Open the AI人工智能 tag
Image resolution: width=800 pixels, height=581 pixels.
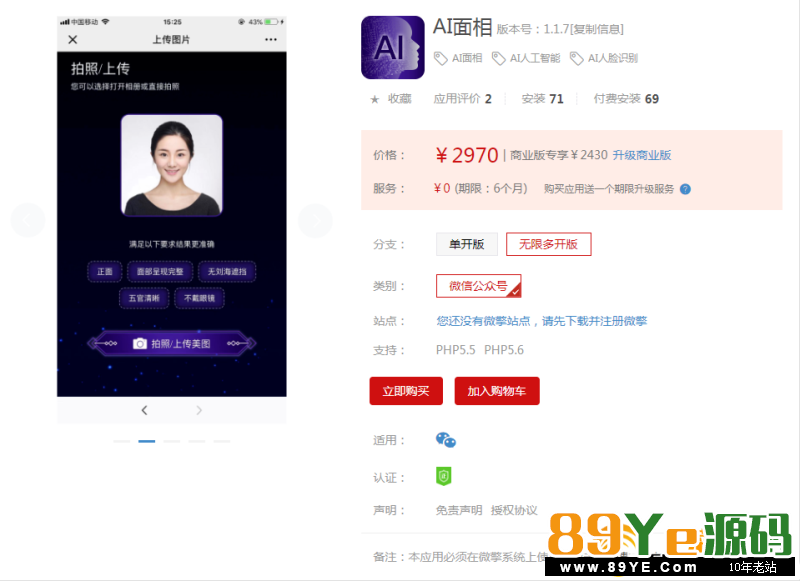point(526,58)
